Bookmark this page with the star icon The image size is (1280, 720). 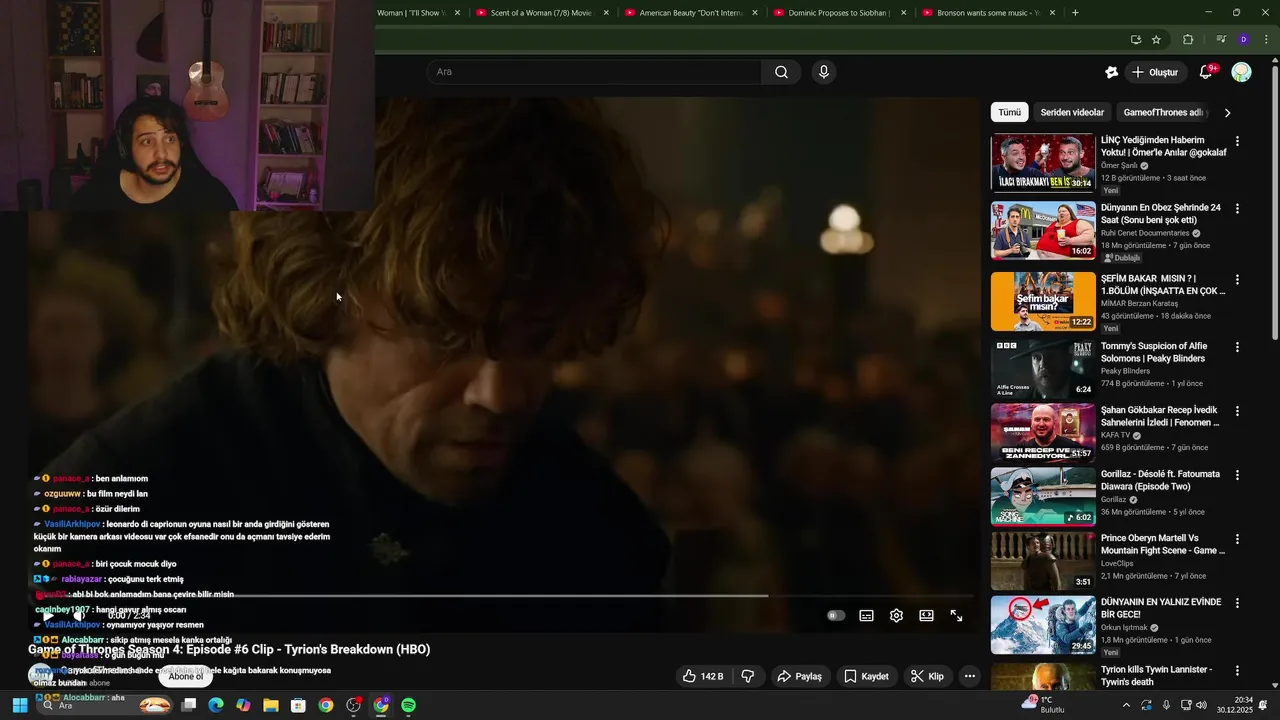(1156, 40)
